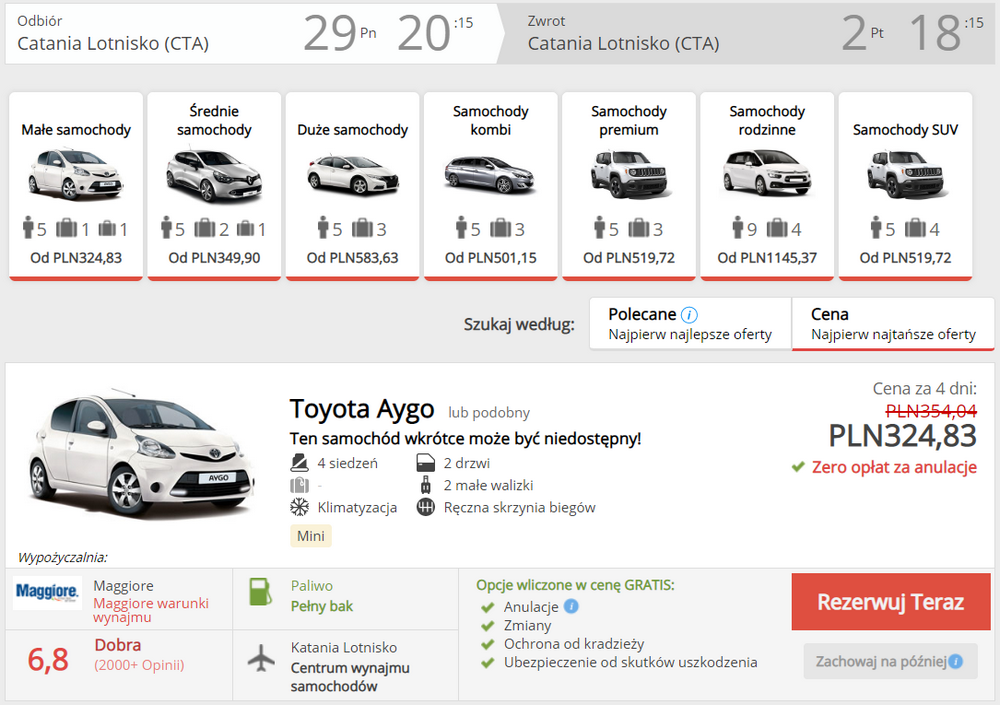Screen dimensions: 1000x705
Task: Click the price PLN324,83 in the offer
Action: point(902,436)
